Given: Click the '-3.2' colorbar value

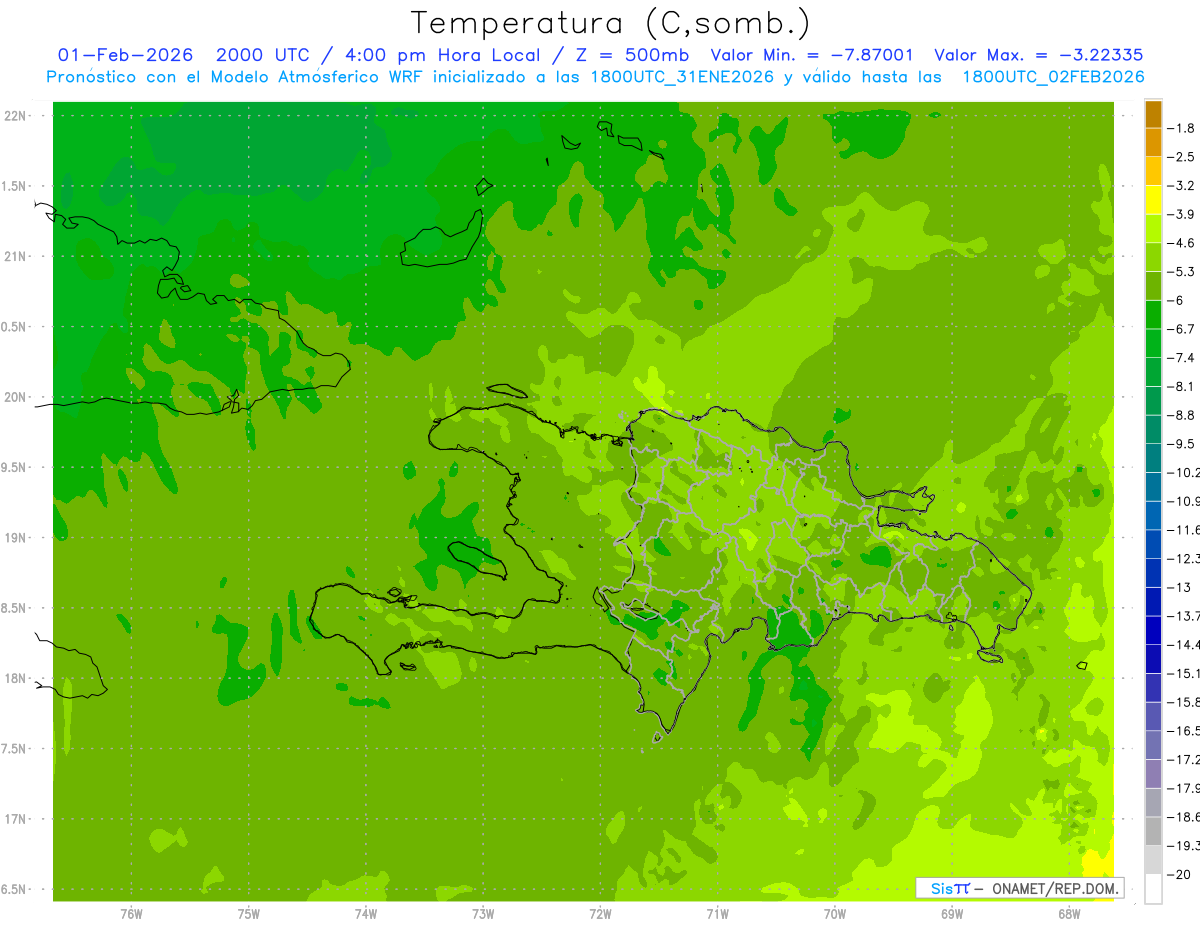Looking at the screenshot, I should [1181, 186].
